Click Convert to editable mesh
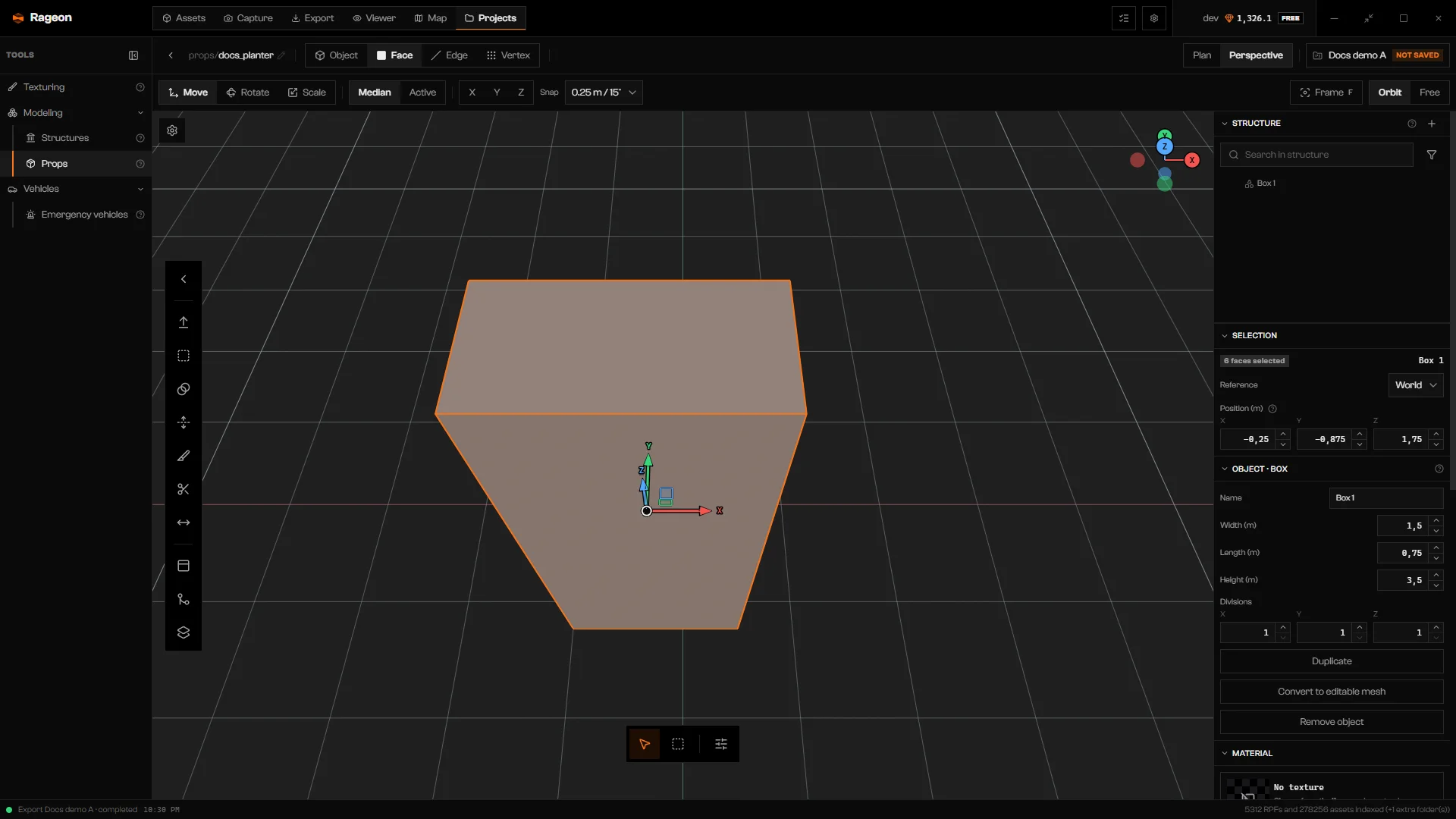Viewport: 1456px width, 819px height. click(x=1332, y=692)
